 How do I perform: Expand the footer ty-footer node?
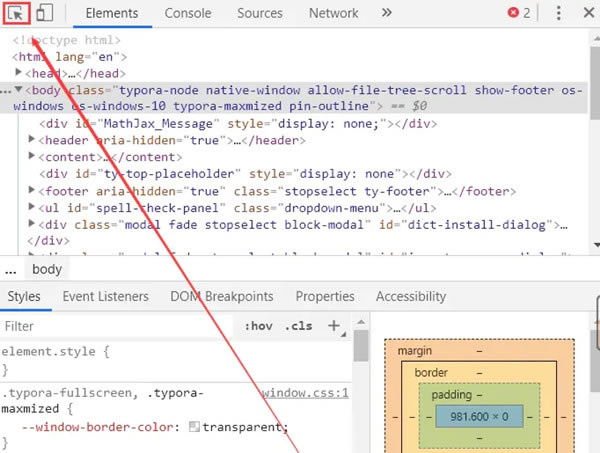pos(34,191)
